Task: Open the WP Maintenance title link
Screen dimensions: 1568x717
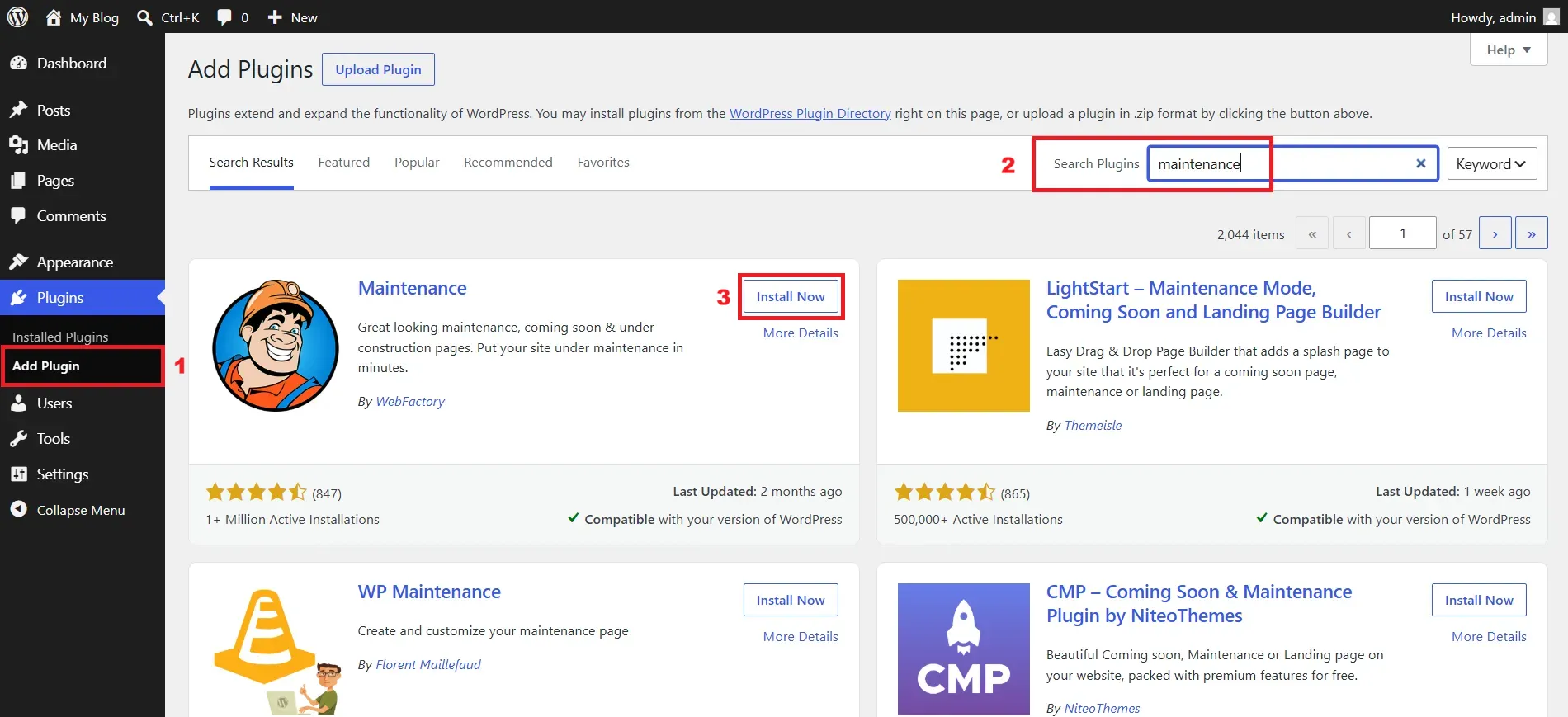Action: point(429,592)
